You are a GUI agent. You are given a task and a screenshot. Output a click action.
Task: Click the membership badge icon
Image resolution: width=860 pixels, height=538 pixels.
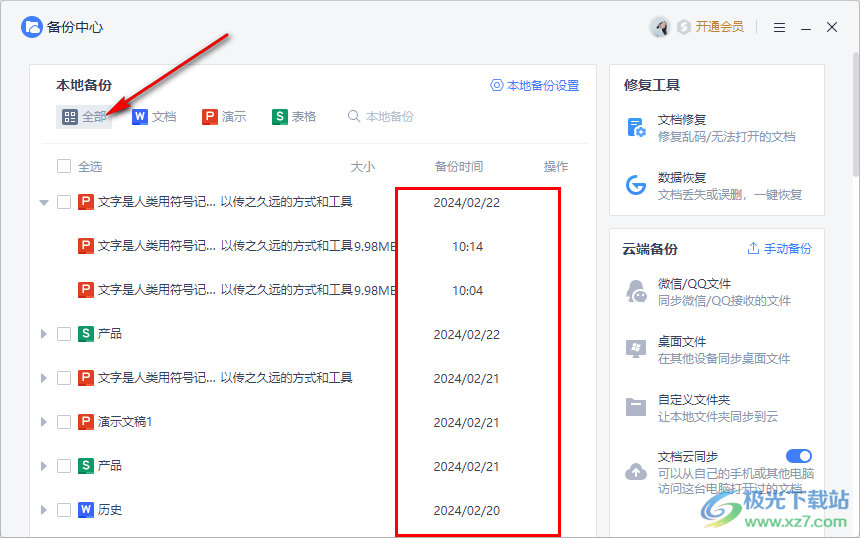(683, 27)
